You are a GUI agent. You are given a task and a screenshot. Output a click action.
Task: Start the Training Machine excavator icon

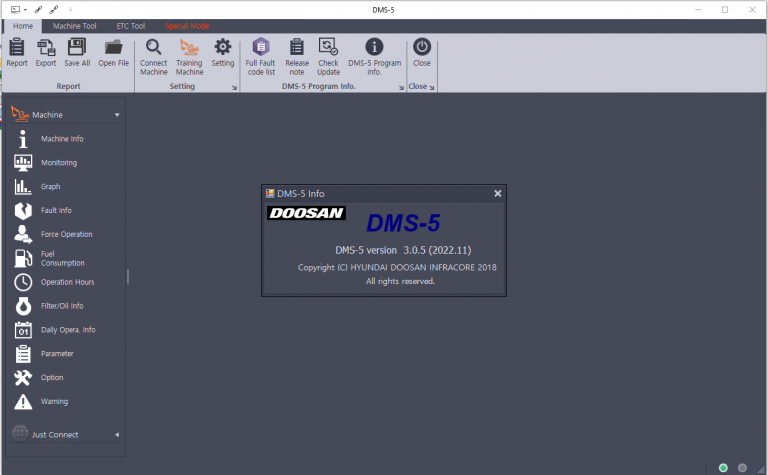189,47
